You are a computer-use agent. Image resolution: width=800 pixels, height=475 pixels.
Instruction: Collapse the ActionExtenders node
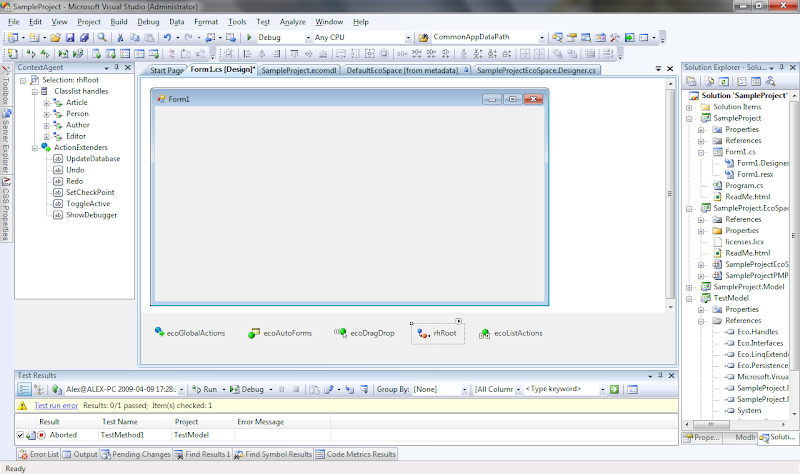point(35,147)
